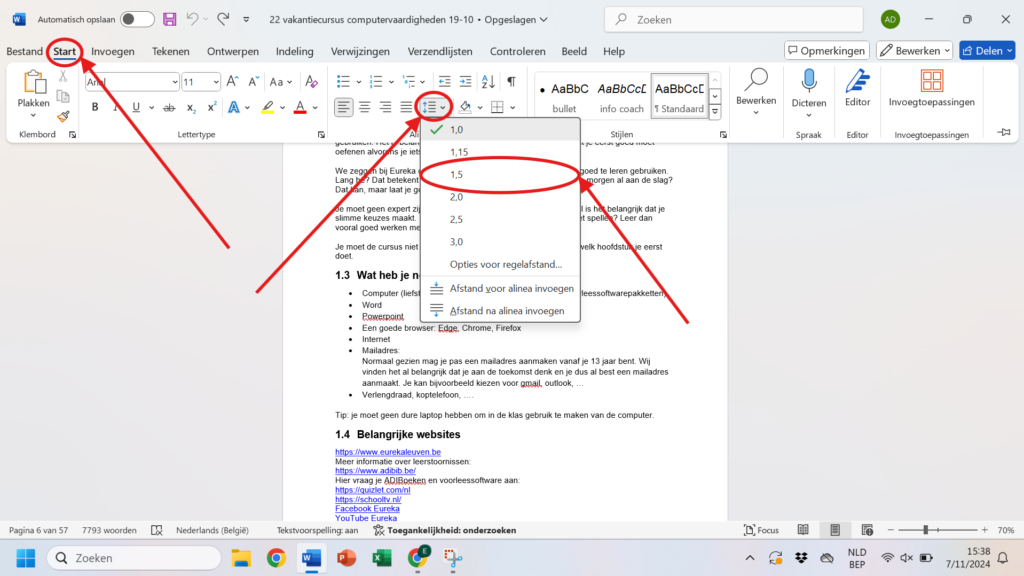Open Opties voor regelafstand menu entry

505,264
